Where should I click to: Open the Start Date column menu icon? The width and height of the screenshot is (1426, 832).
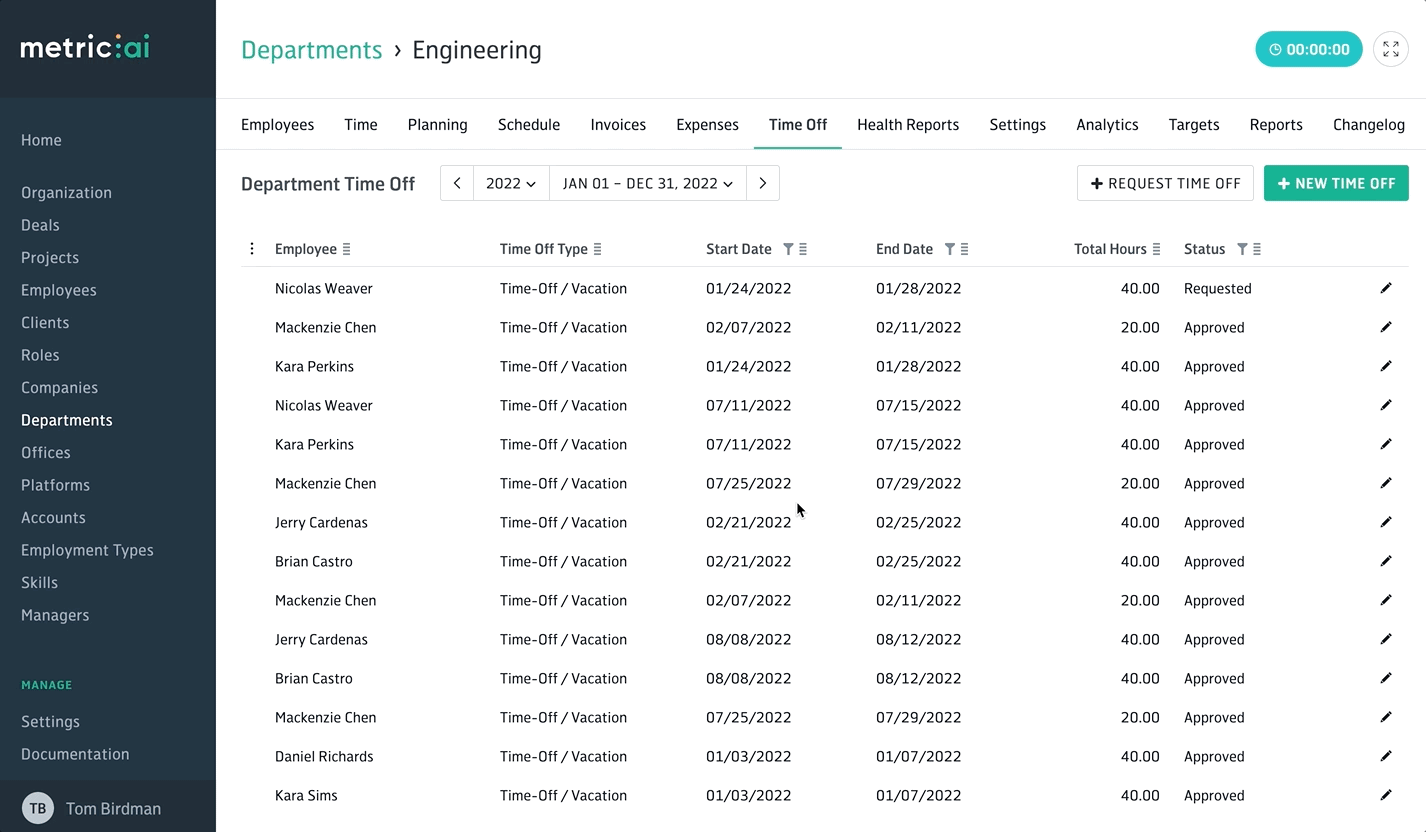click(x=803, y=249)
